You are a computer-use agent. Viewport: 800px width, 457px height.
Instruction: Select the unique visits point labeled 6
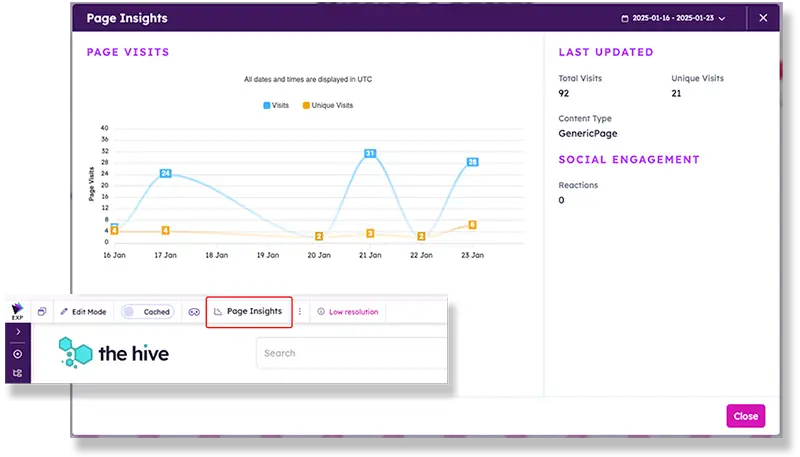[472, 225]
